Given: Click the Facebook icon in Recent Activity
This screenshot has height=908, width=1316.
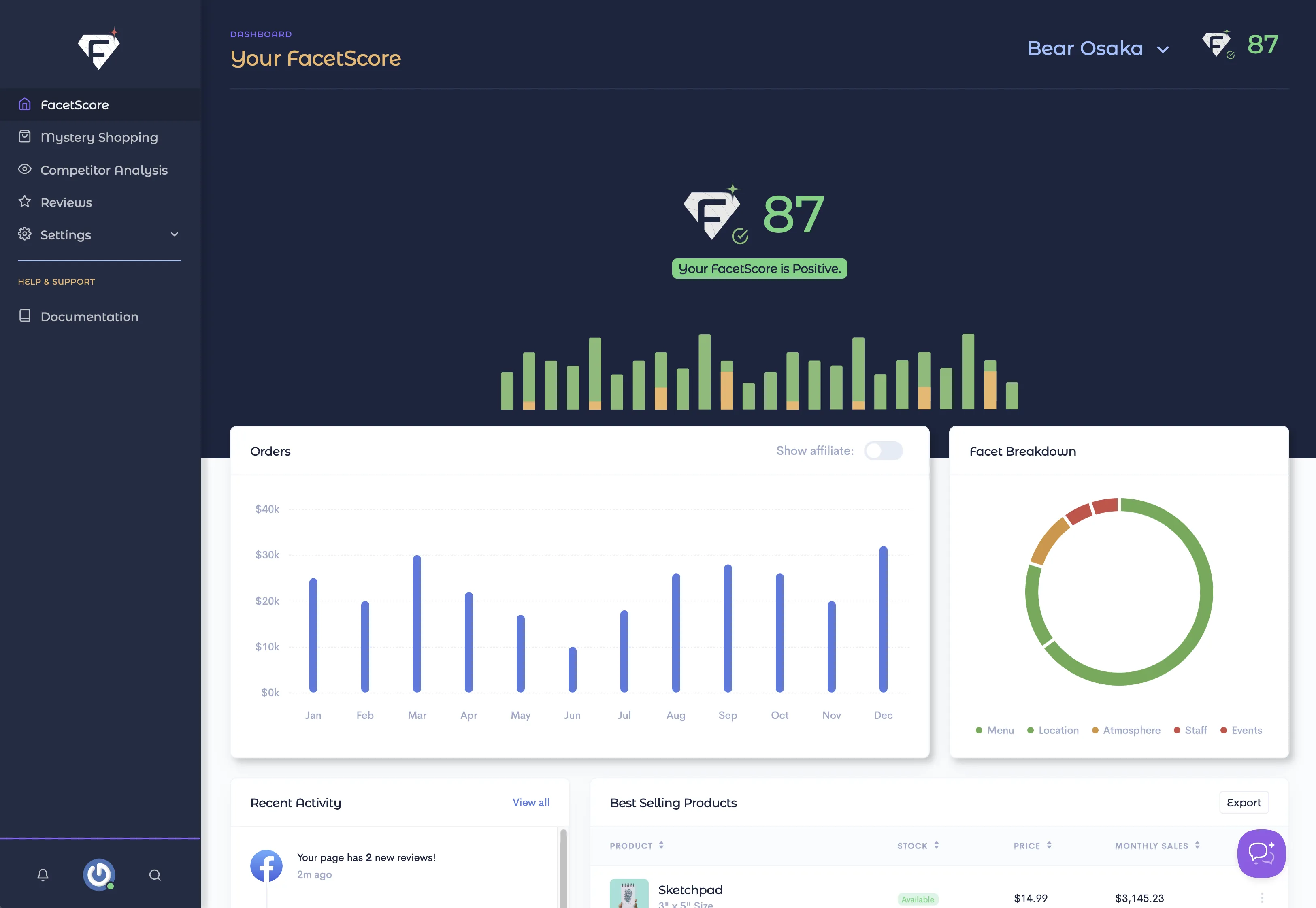Looking at the screenshot, I should click(266, 865).
